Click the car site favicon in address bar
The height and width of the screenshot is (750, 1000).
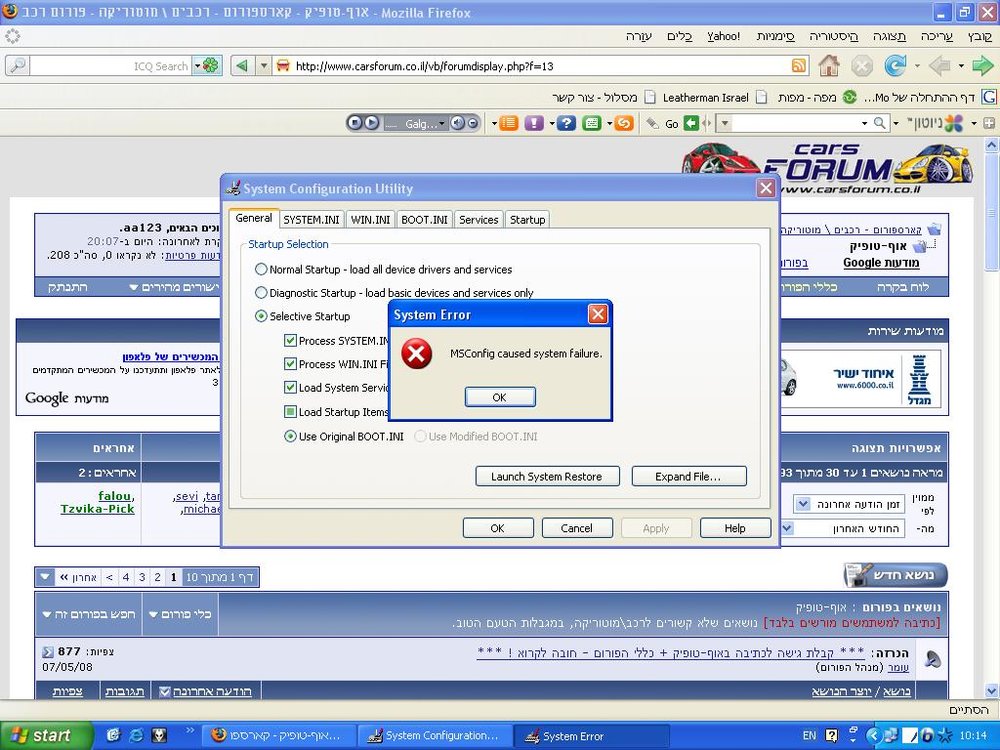(283, 66)
